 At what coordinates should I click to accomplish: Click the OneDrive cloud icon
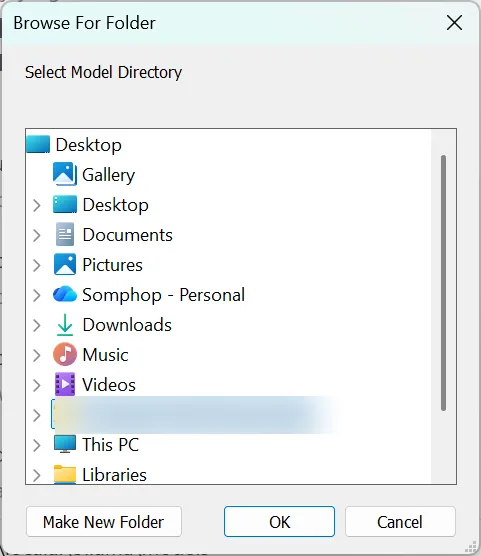65,294
